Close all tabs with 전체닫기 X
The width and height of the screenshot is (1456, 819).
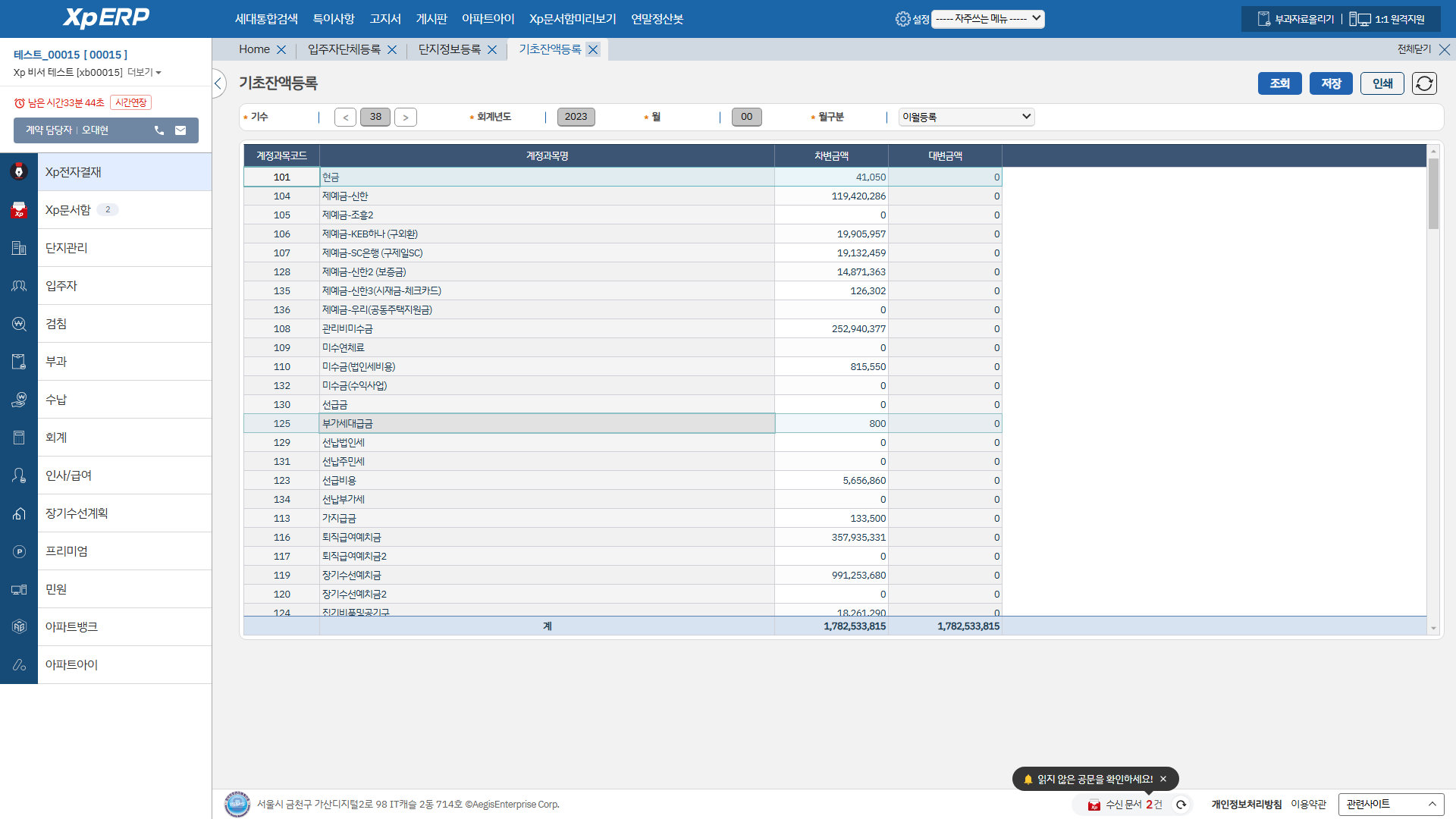[x=1445, y=49]
